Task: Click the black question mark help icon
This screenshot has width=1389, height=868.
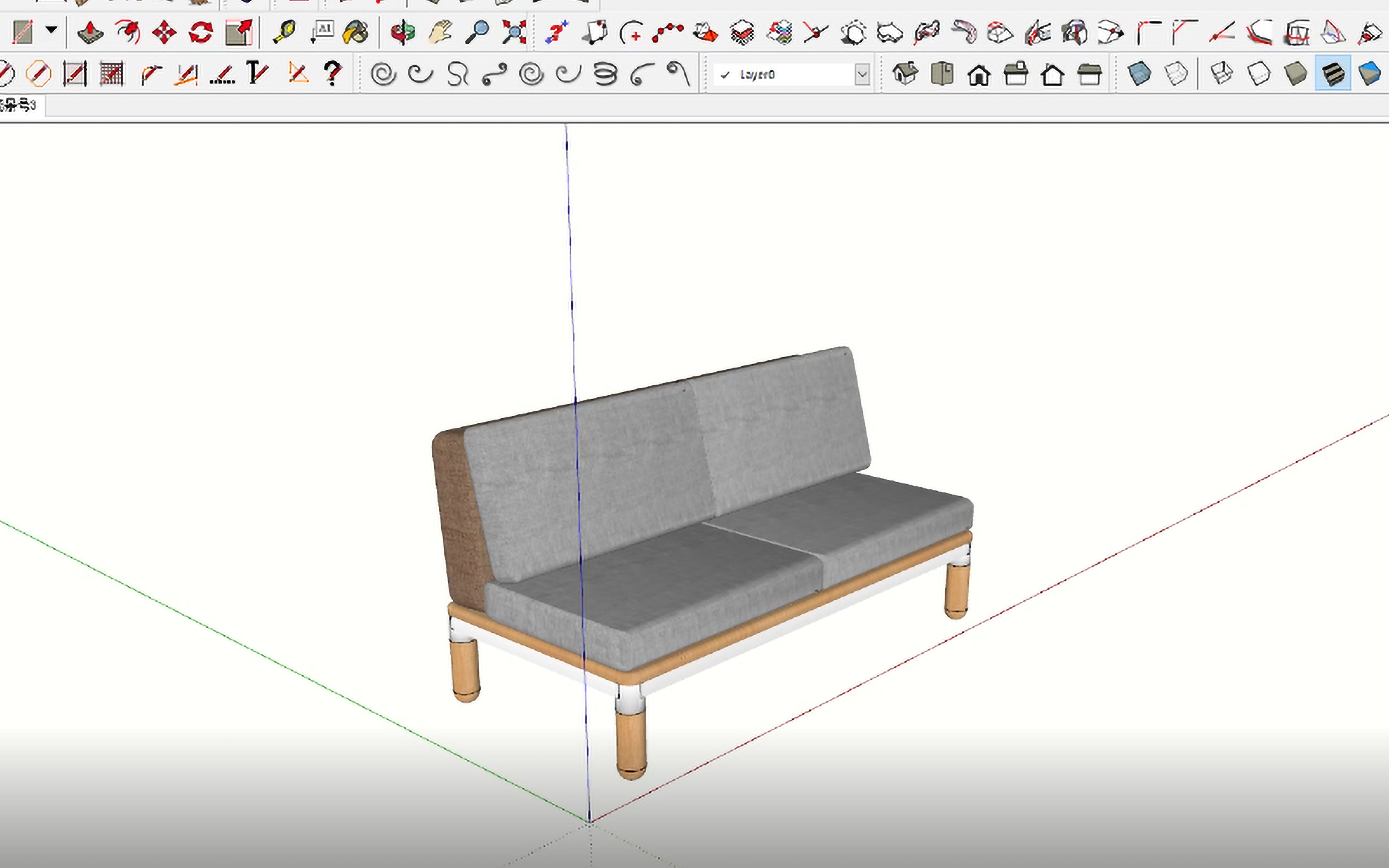Action: [x=333, y=73]
